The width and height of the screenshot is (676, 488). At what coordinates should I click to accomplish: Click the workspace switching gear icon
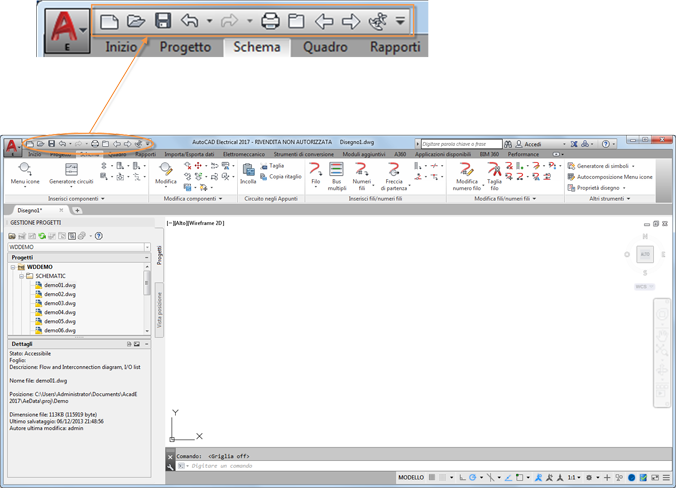tap(589, 477)
